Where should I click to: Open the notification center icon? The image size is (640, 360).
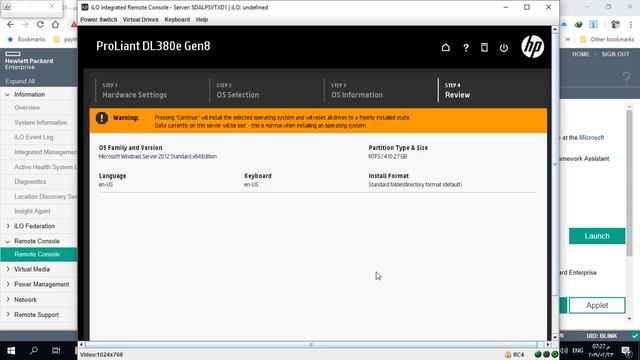[x=626, y=350]
